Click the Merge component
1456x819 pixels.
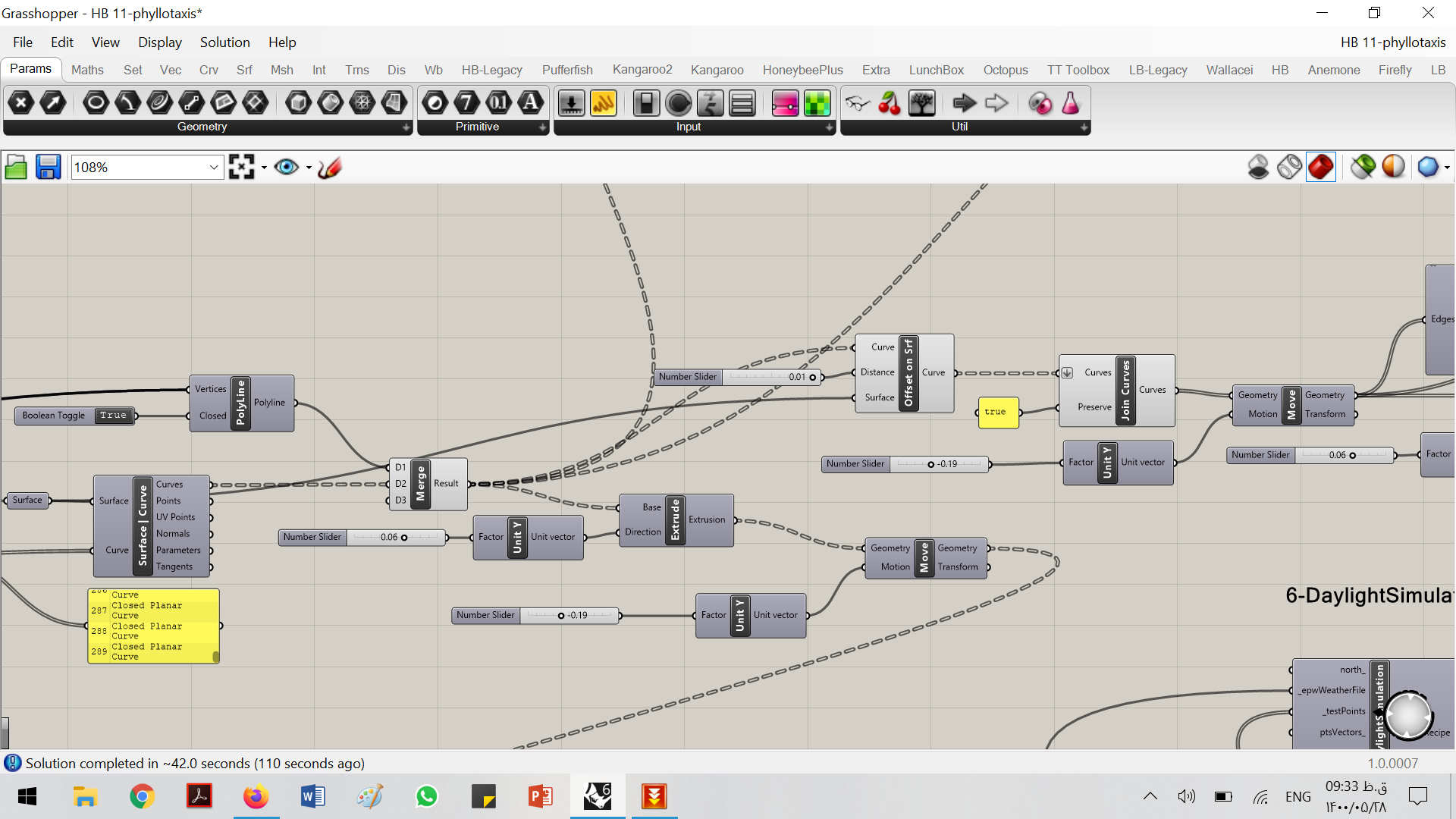[x=421, y=484]
